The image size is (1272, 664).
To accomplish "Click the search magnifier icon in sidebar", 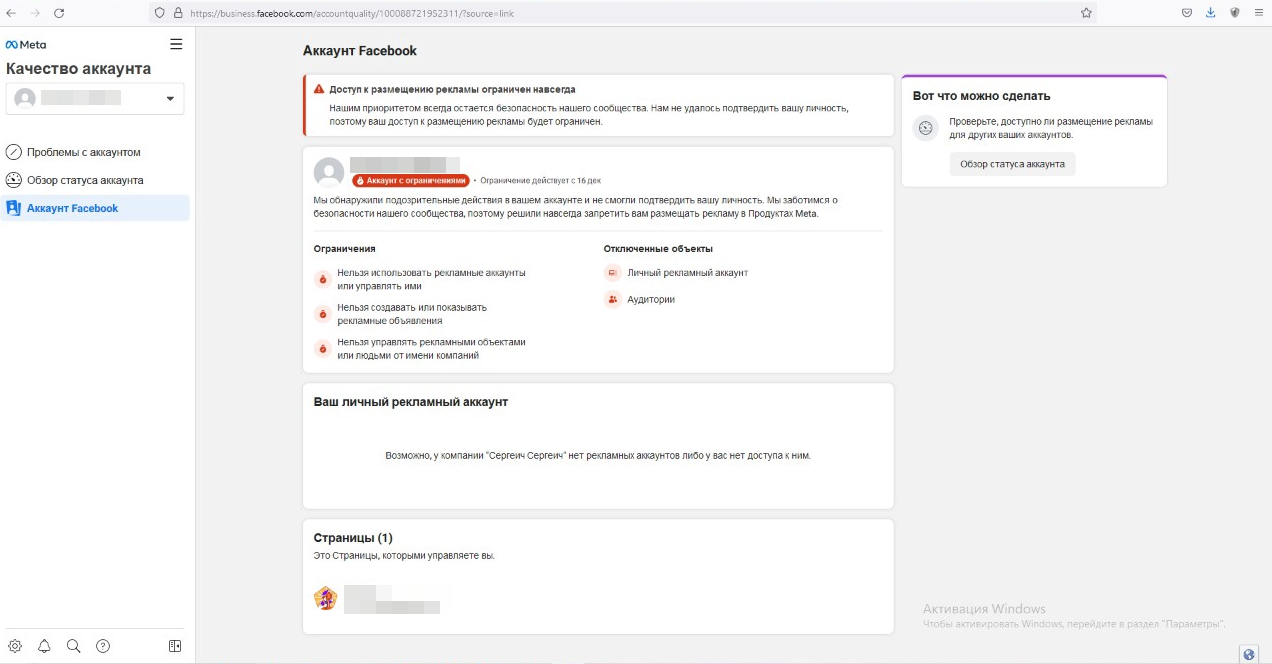I will (73, 646).
